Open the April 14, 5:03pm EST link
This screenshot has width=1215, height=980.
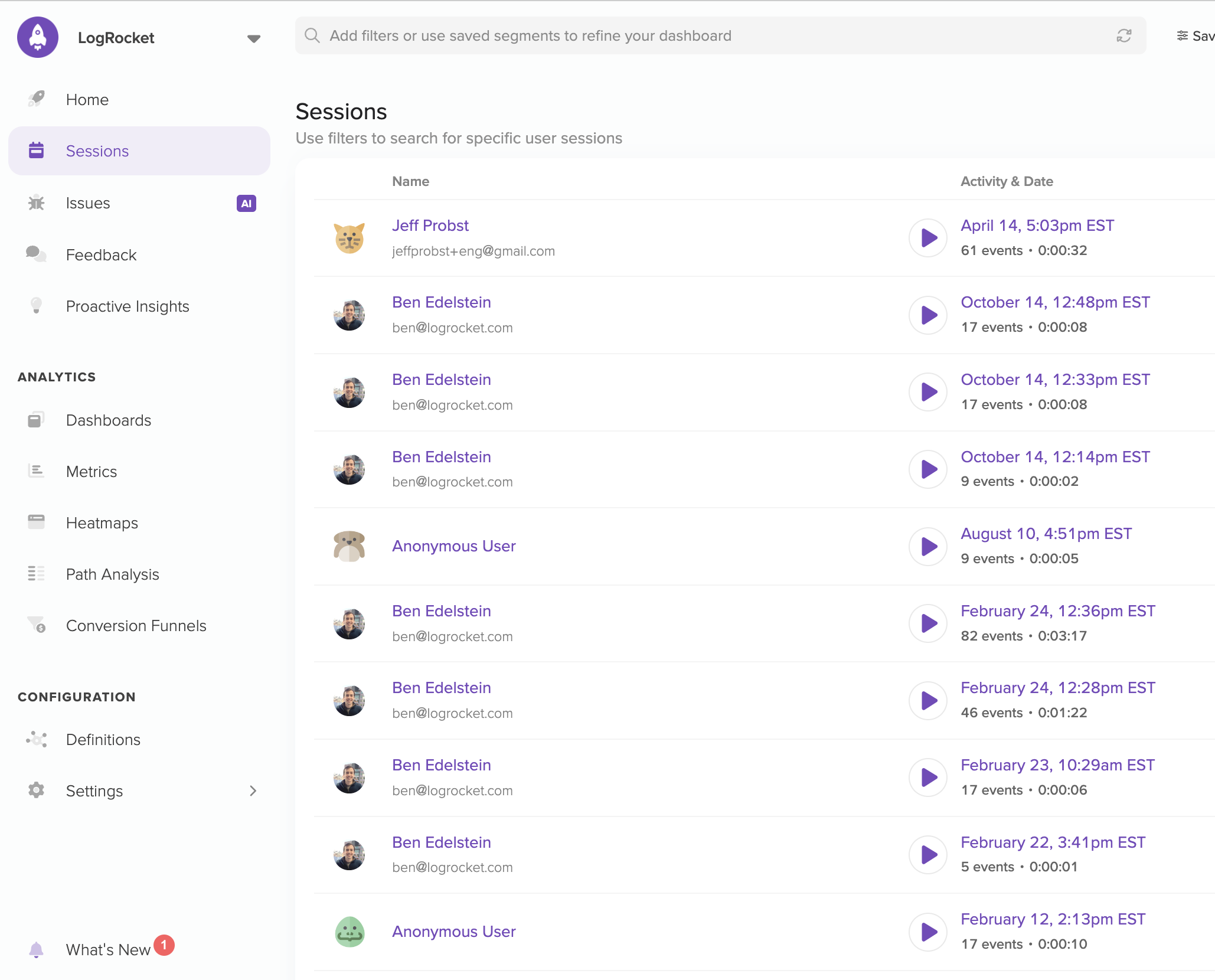[1037, 226]
